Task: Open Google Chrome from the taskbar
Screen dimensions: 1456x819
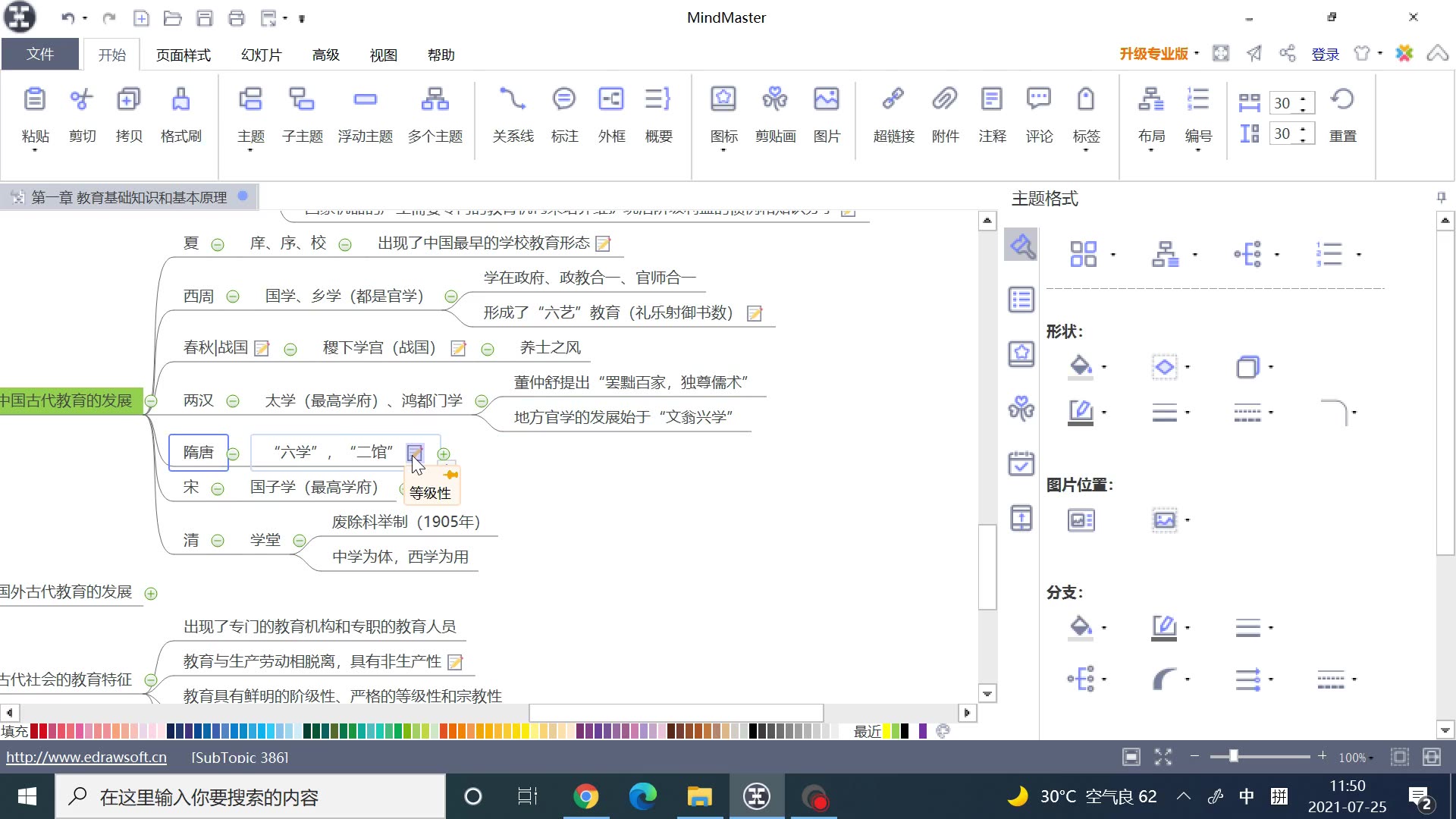Action: click(585, 796)
